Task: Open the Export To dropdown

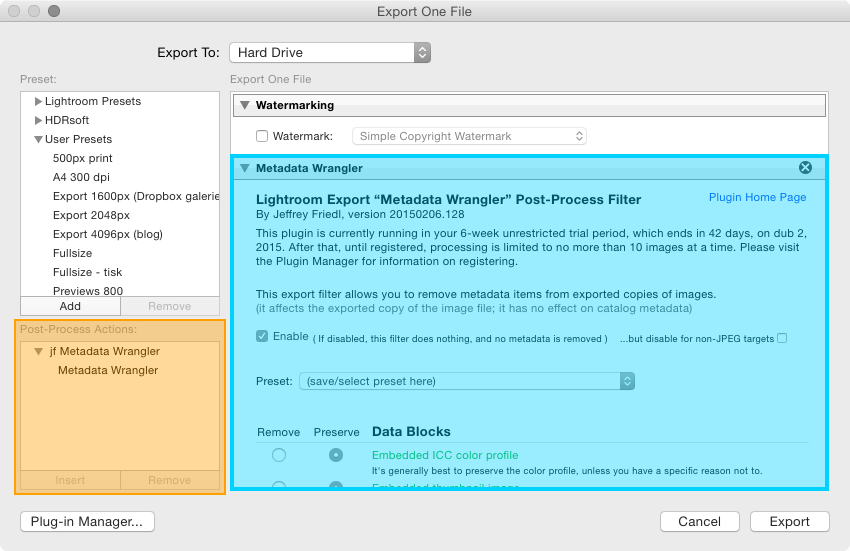Action: (330, 53)
